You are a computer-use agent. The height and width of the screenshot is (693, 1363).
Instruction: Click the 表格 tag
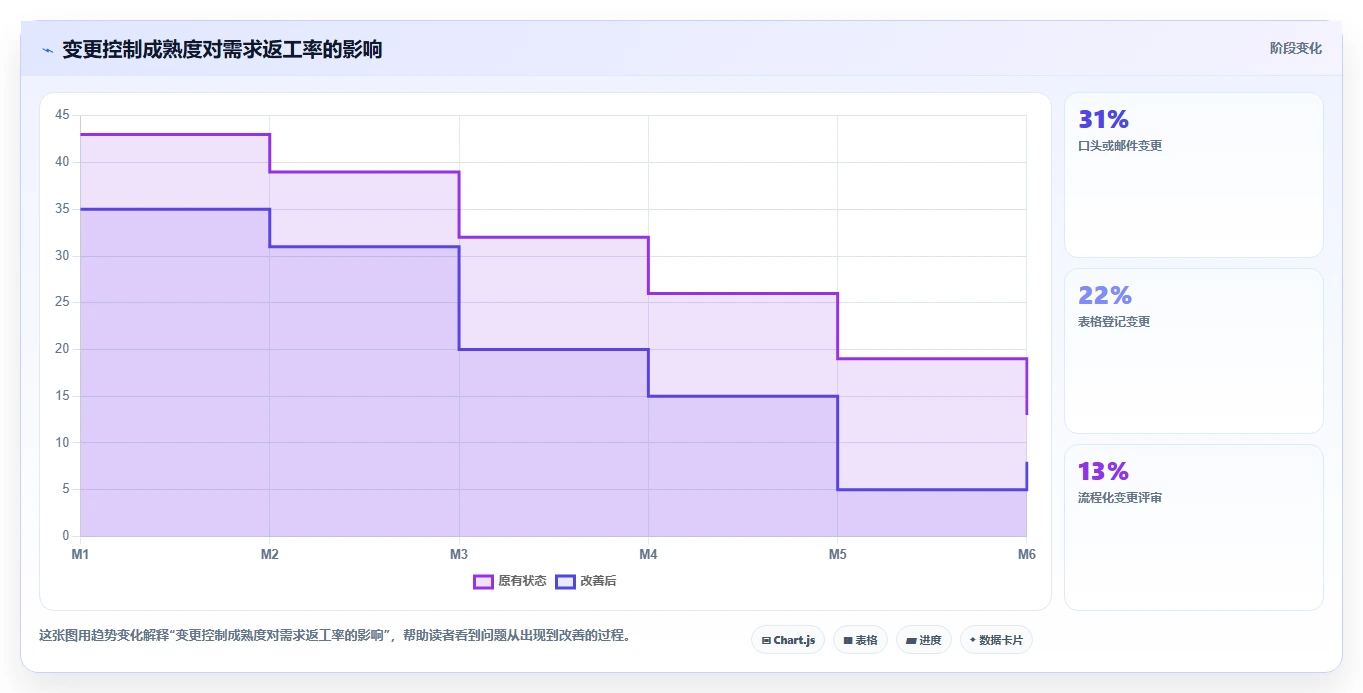[860, 640]
